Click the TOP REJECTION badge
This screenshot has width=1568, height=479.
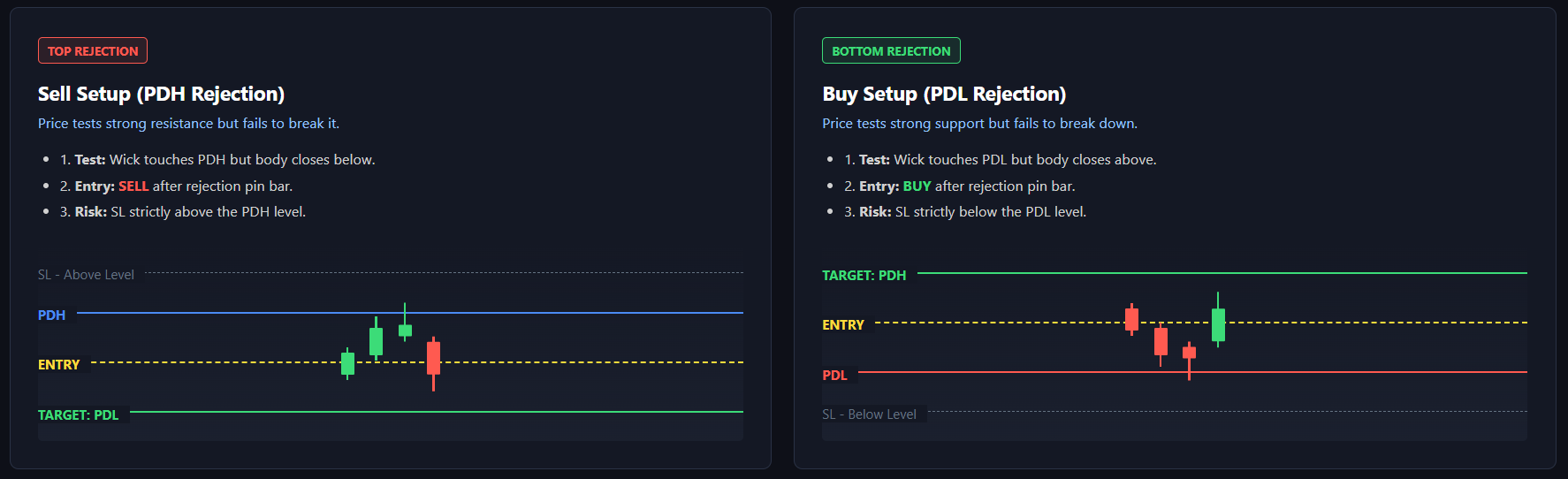click(x=93, y=51)
